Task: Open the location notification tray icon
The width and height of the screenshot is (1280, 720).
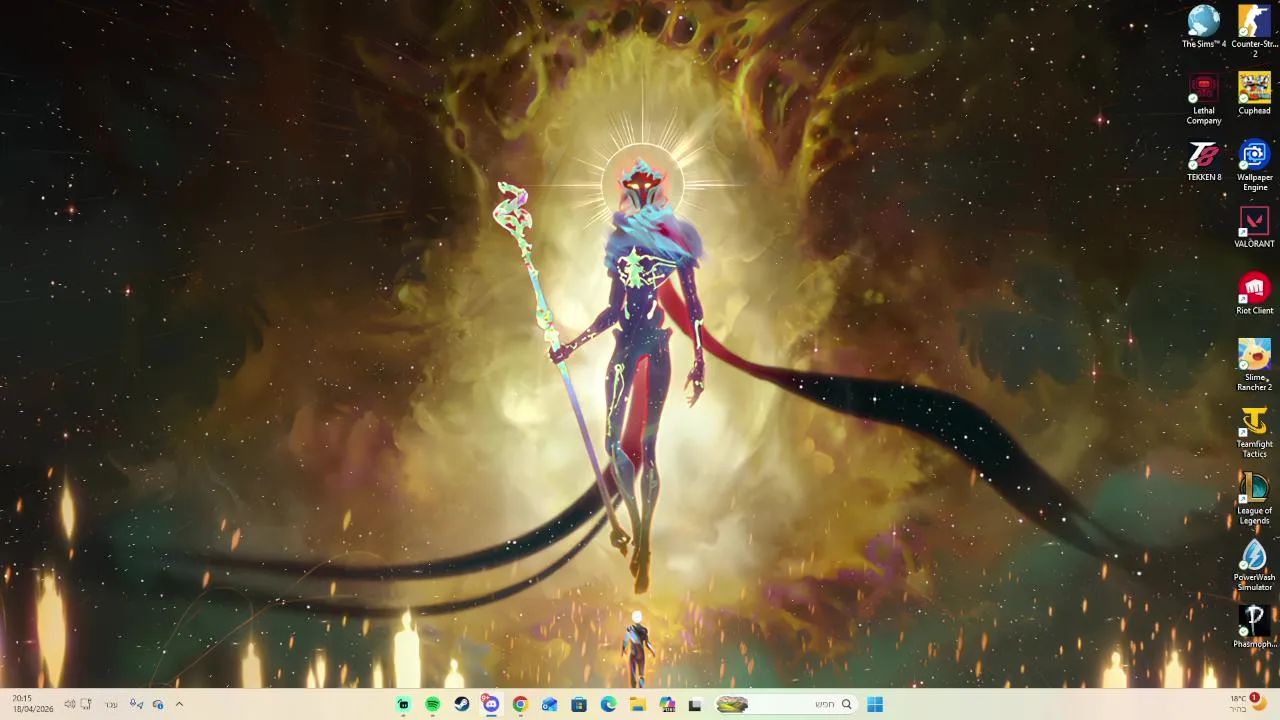Action: [x=136, y=704]
